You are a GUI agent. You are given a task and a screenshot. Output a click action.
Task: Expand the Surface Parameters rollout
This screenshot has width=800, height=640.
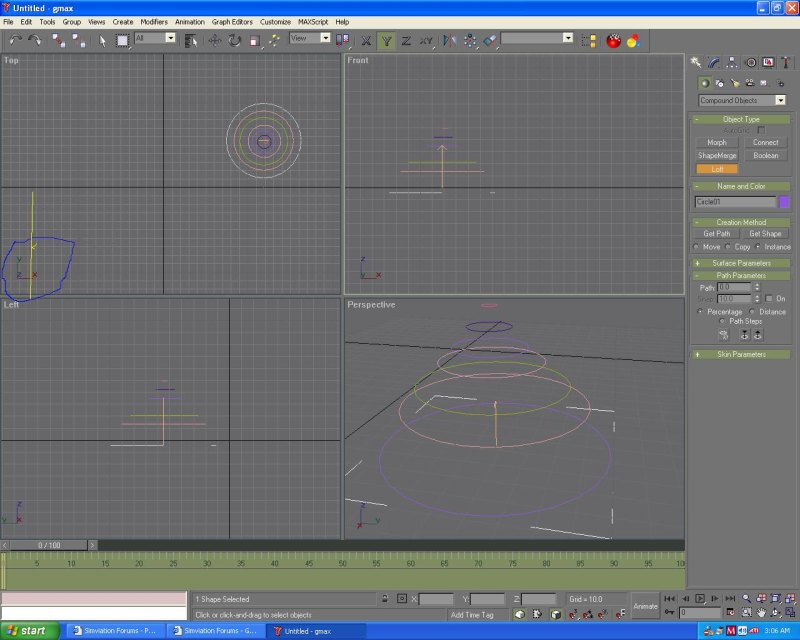tap(740, 263)
